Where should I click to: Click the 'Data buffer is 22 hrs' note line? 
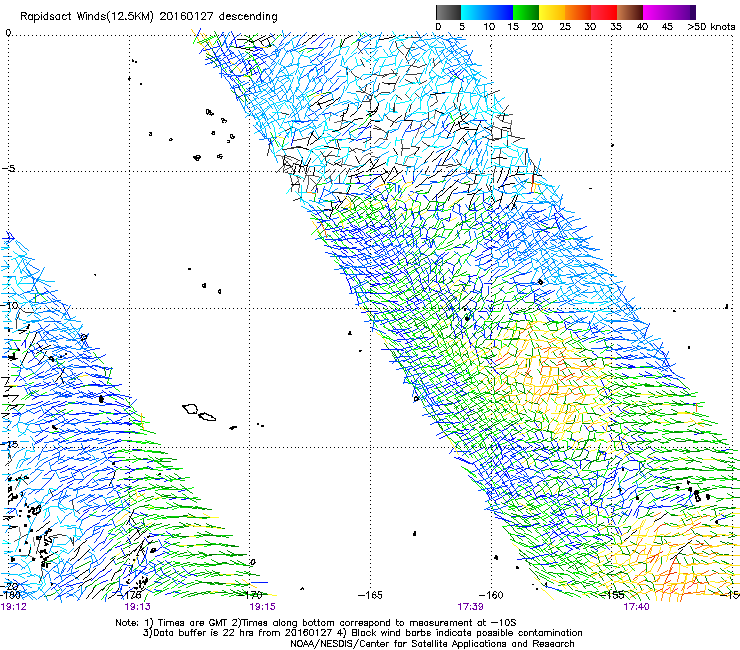click(362, 633)
